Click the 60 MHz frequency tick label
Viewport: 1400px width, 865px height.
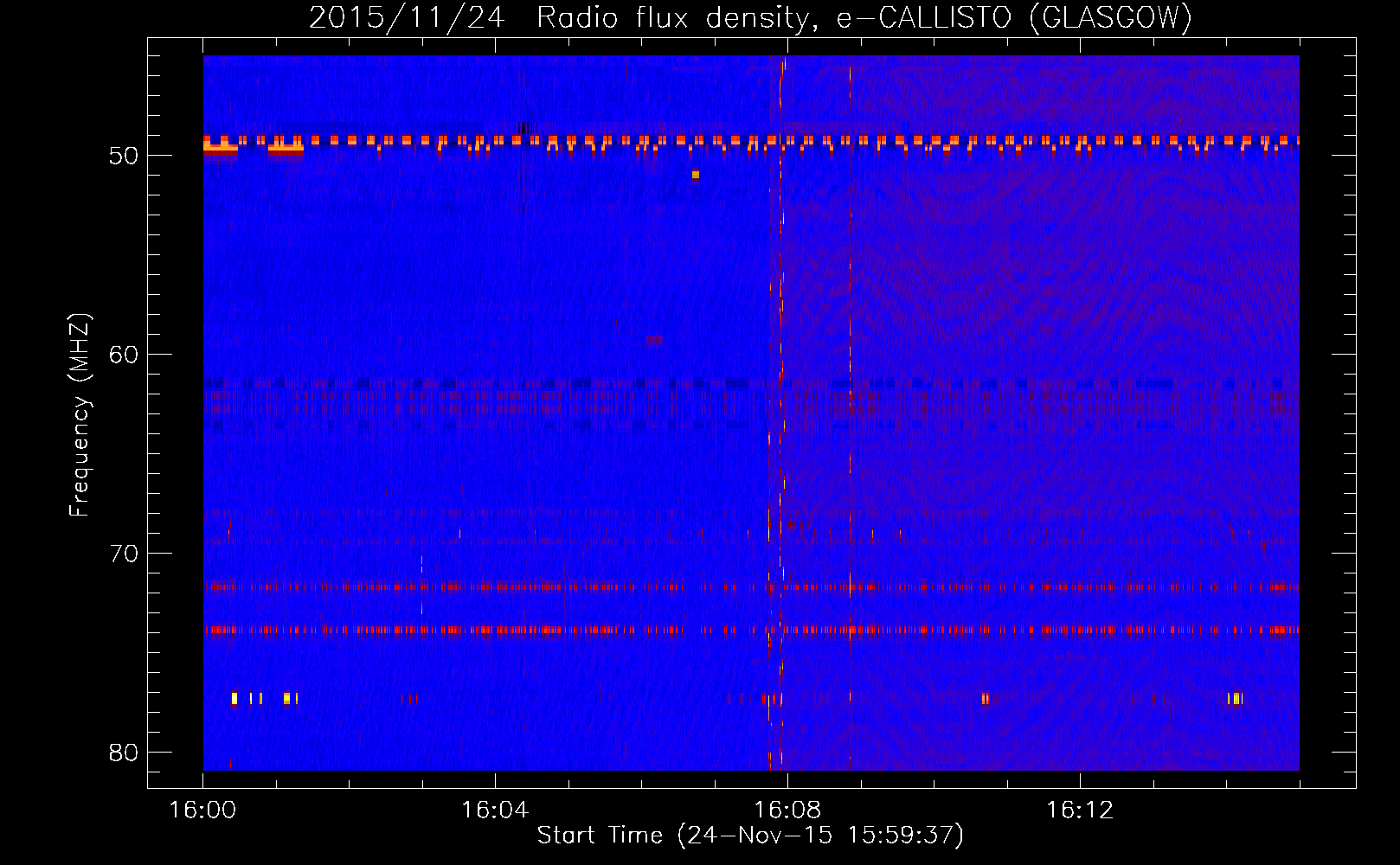pyautogui.click(x=124, y=355)
